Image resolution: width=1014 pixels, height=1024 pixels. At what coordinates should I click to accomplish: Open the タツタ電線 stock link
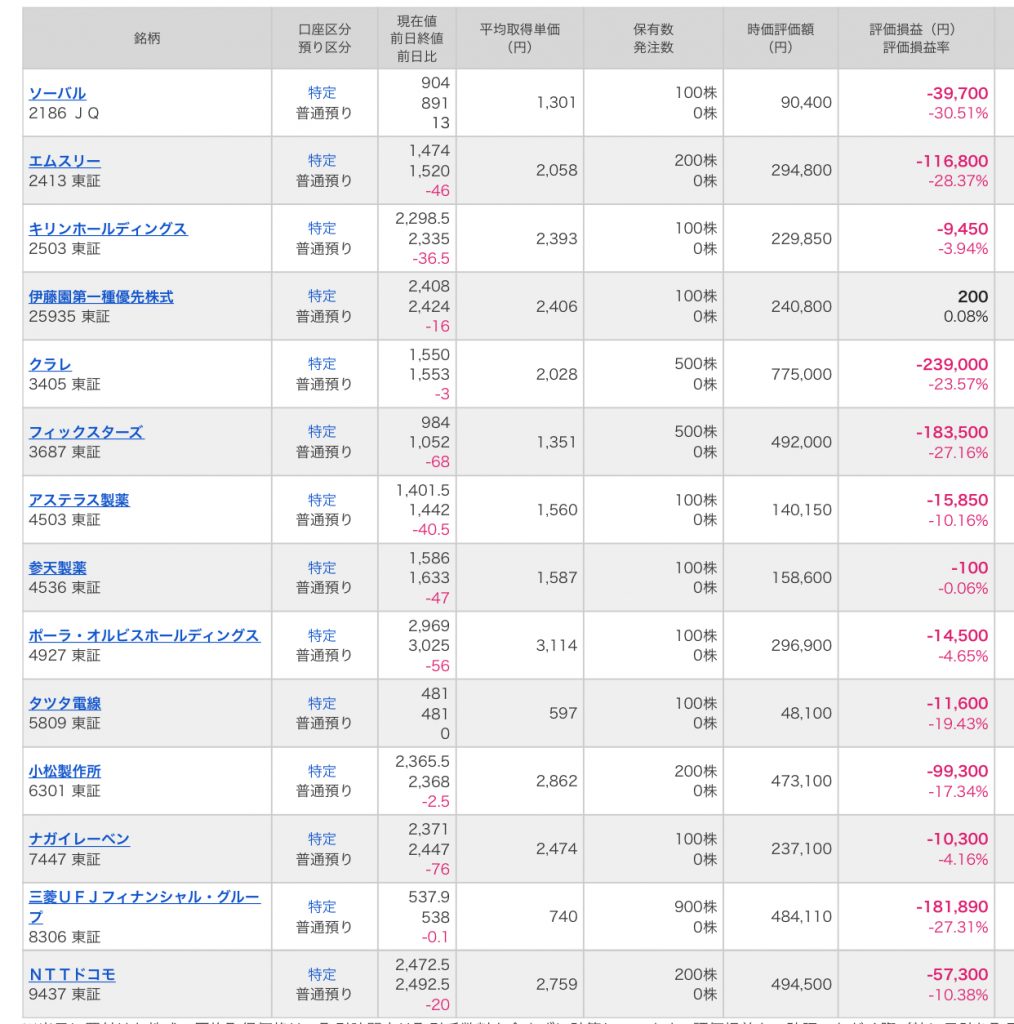pyautogui.click(x=64, y=703)
